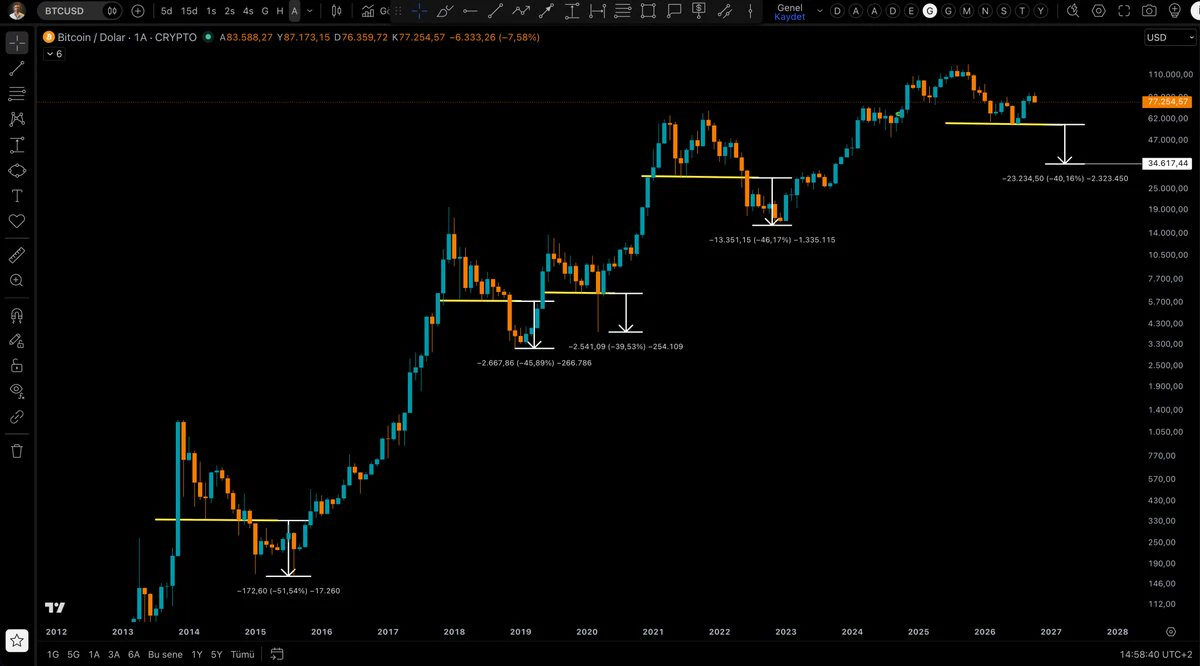The image size is (1200, 666).
Task: Open the time axis settings gear
Action: 1170,632
